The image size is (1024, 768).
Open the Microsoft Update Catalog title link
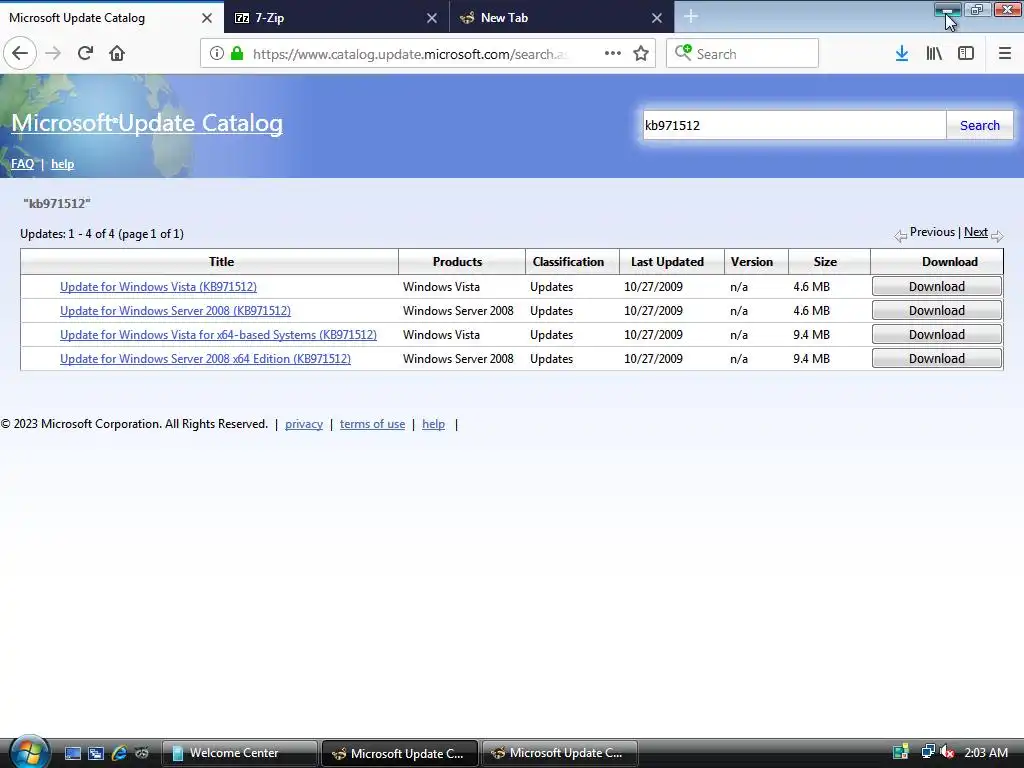(147, 123)
